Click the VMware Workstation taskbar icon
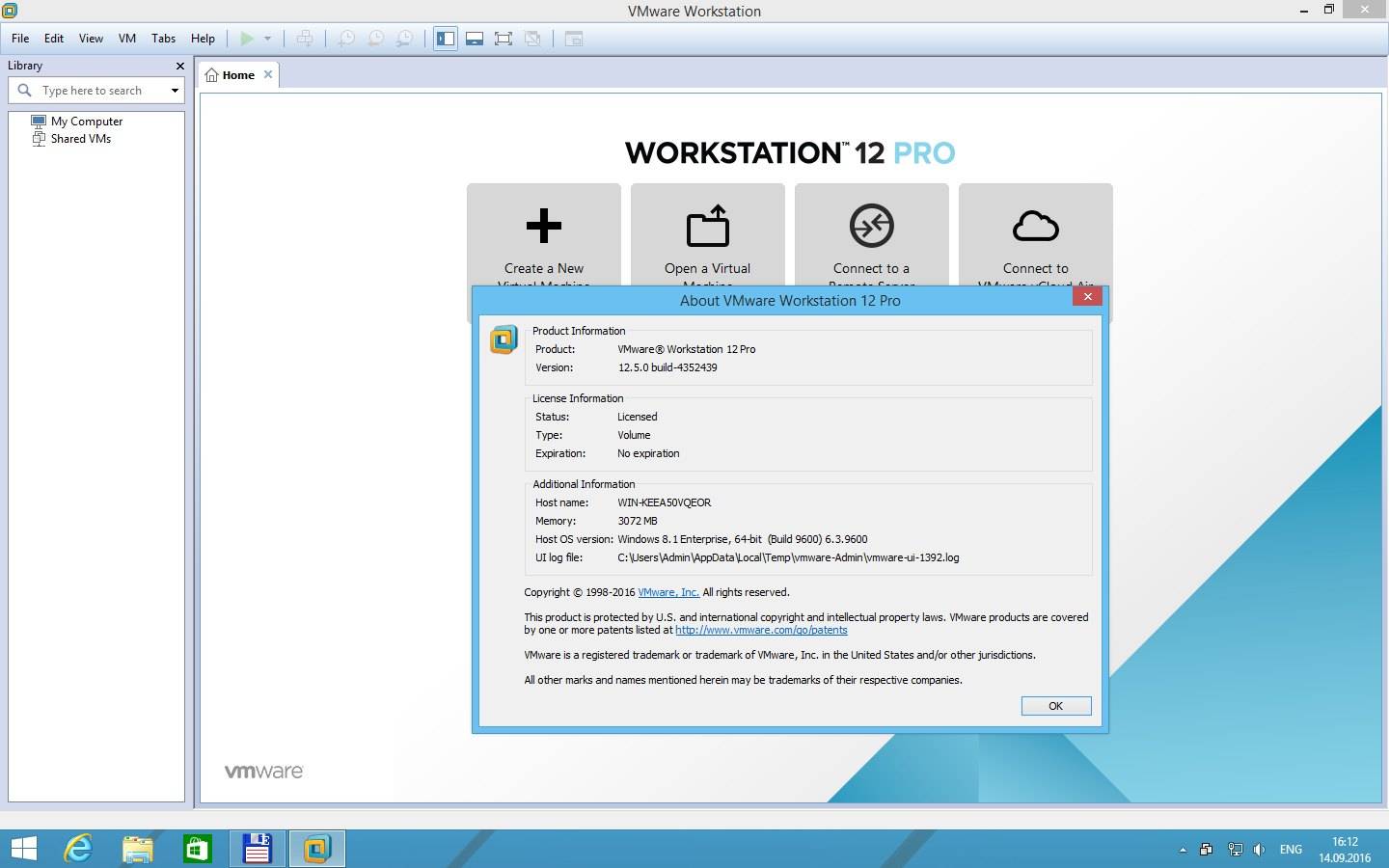Image resolution: width=1389 pixels, height=868 pixels. 316,849
